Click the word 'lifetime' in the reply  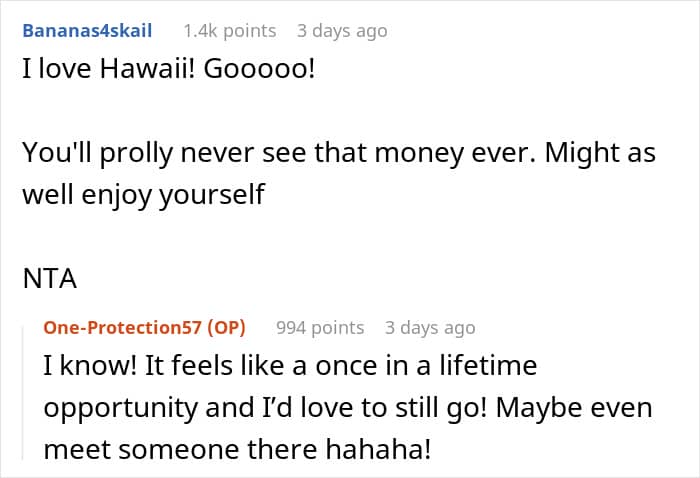coord(488,367)
